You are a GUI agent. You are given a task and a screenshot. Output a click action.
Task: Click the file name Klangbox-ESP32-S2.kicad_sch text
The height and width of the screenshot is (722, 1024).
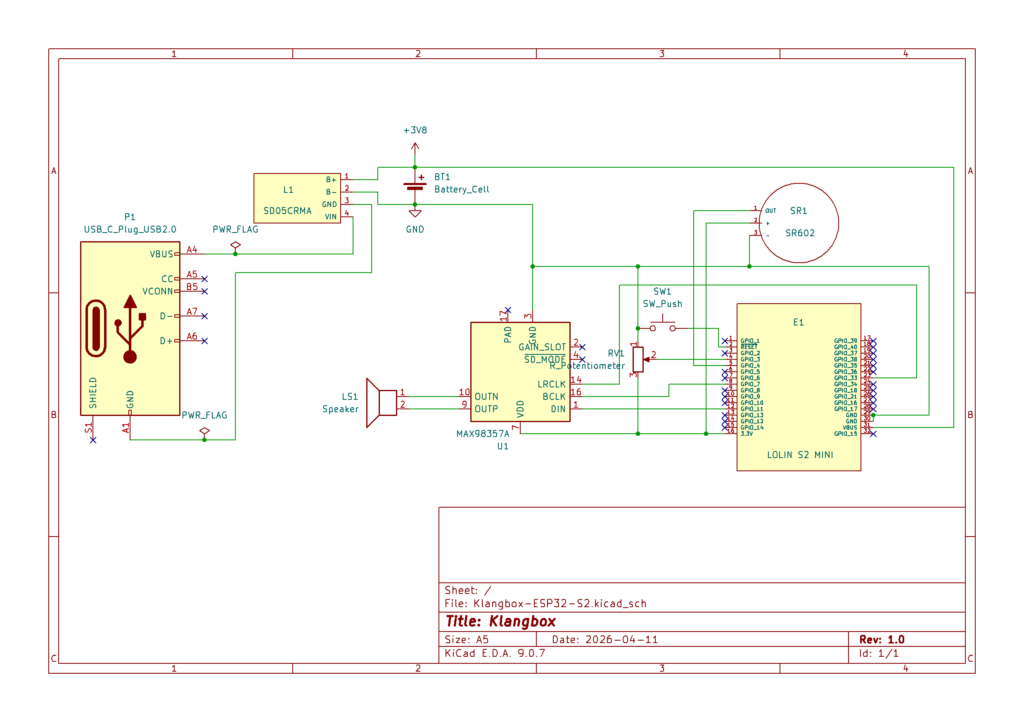pos(552,604)
